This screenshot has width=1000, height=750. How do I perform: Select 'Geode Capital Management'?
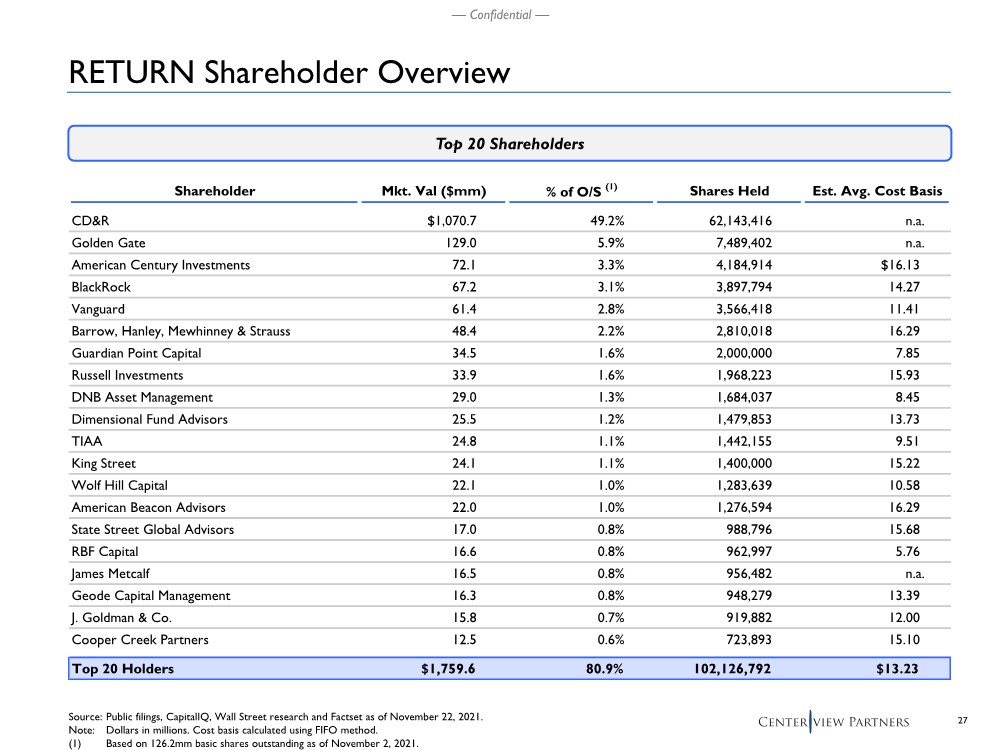(x=151, y=596)
